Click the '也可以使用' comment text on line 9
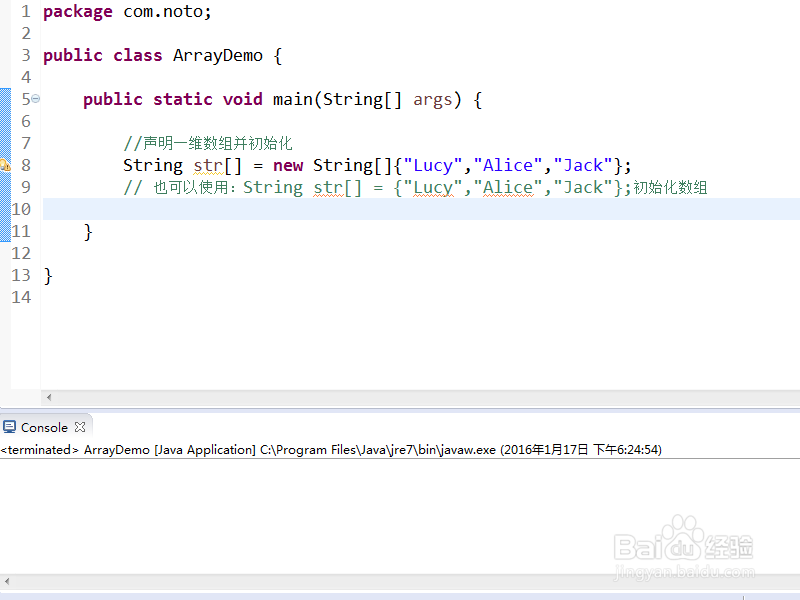Image resolution: width=800 pixels, height=600 pixels. pos(191,187)
